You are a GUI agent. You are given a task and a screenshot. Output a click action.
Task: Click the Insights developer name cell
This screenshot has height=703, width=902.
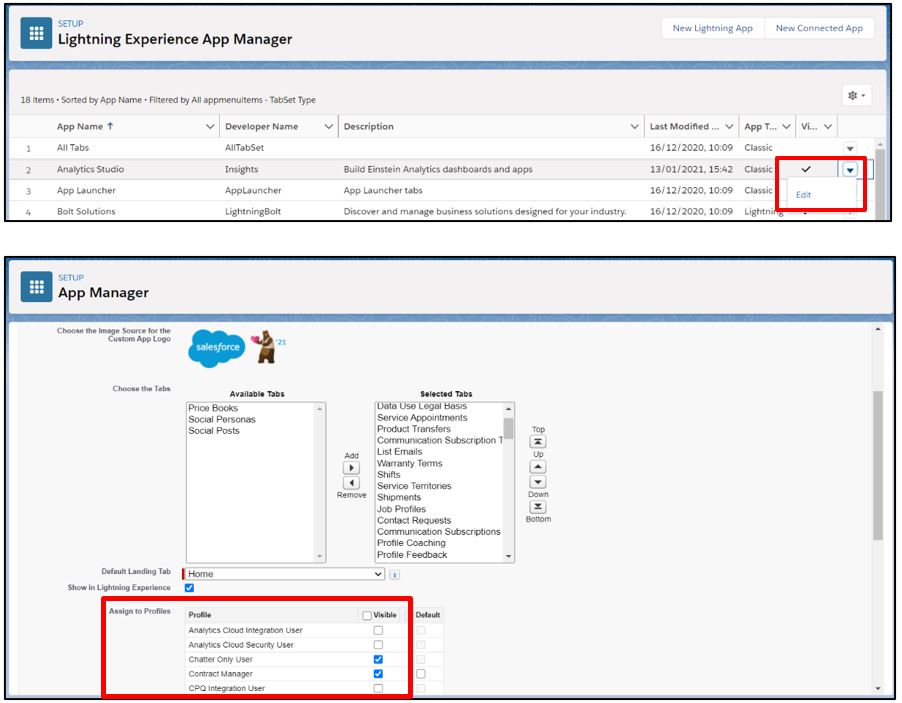[241, 169]
